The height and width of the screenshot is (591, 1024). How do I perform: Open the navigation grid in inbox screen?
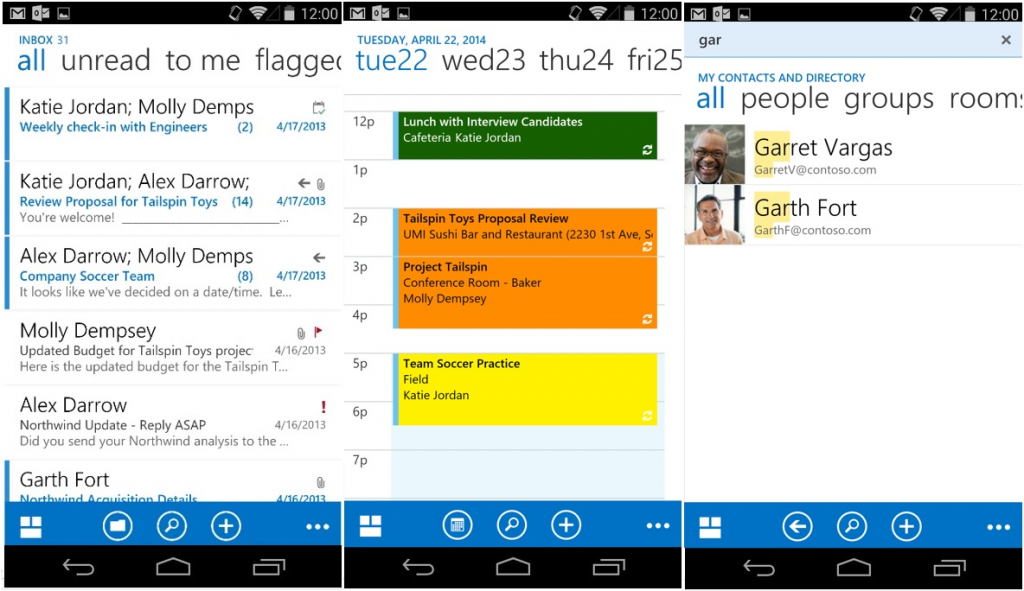31,526
